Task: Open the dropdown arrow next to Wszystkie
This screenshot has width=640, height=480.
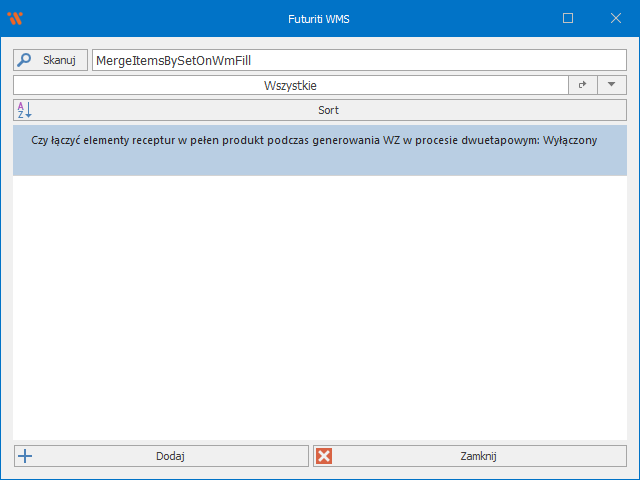Action: tap(611, 86)
